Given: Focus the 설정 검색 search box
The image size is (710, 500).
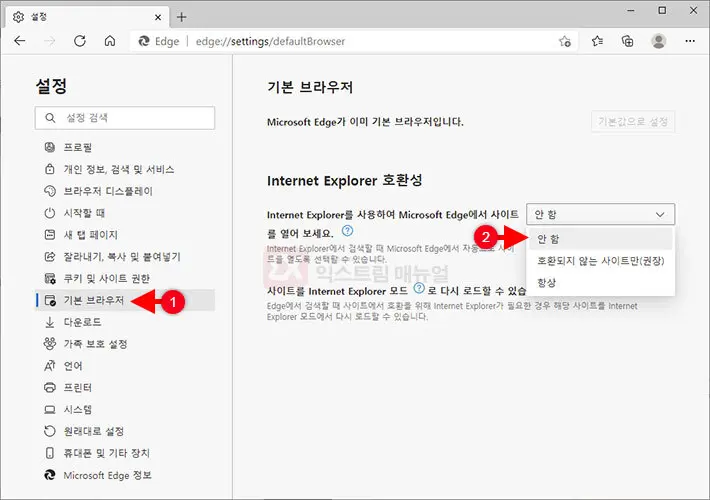Looking at the screenshot, I should [x=125, y=118].
